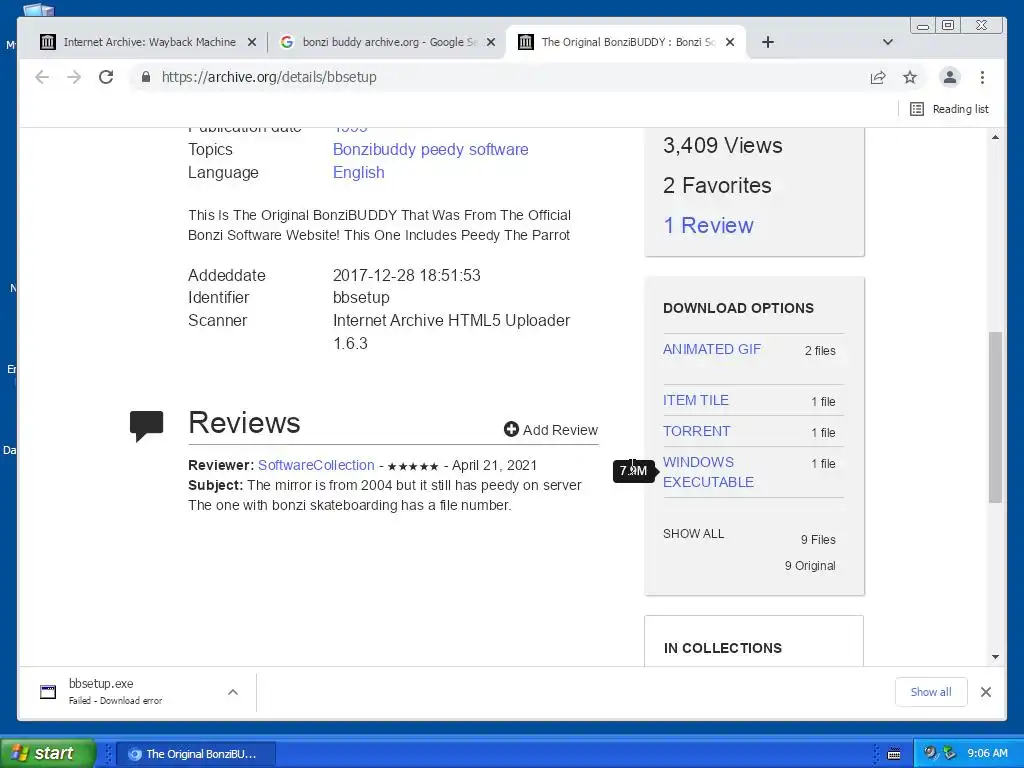The height and width of the screenshot is (768, 1024).
Task: Close the Wayback Machine tab
Action: [251, 42]
